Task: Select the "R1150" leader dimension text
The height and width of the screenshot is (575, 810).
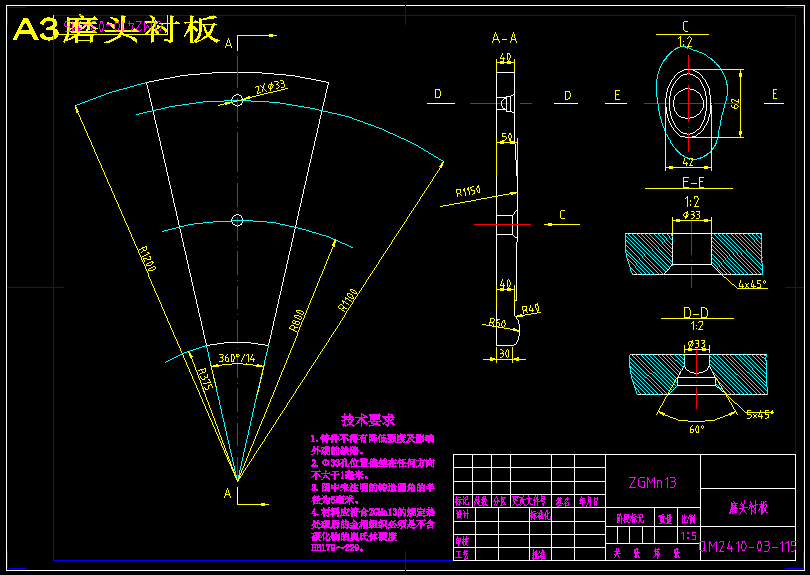Action: point(468,191)
